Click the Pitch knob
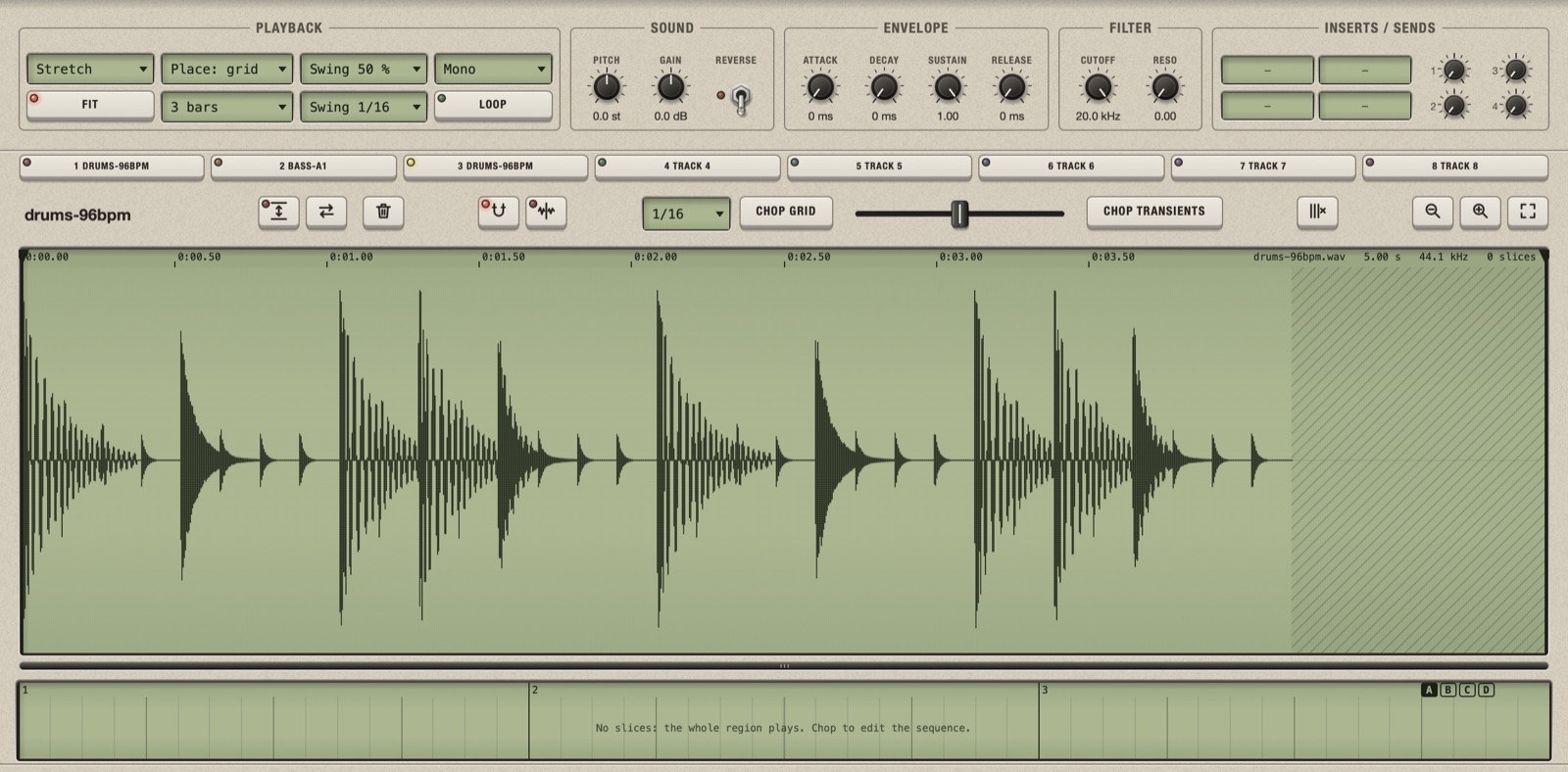The height and width of the screenshot is (772, 1568). pyautogui.click(x=607, y=87)
